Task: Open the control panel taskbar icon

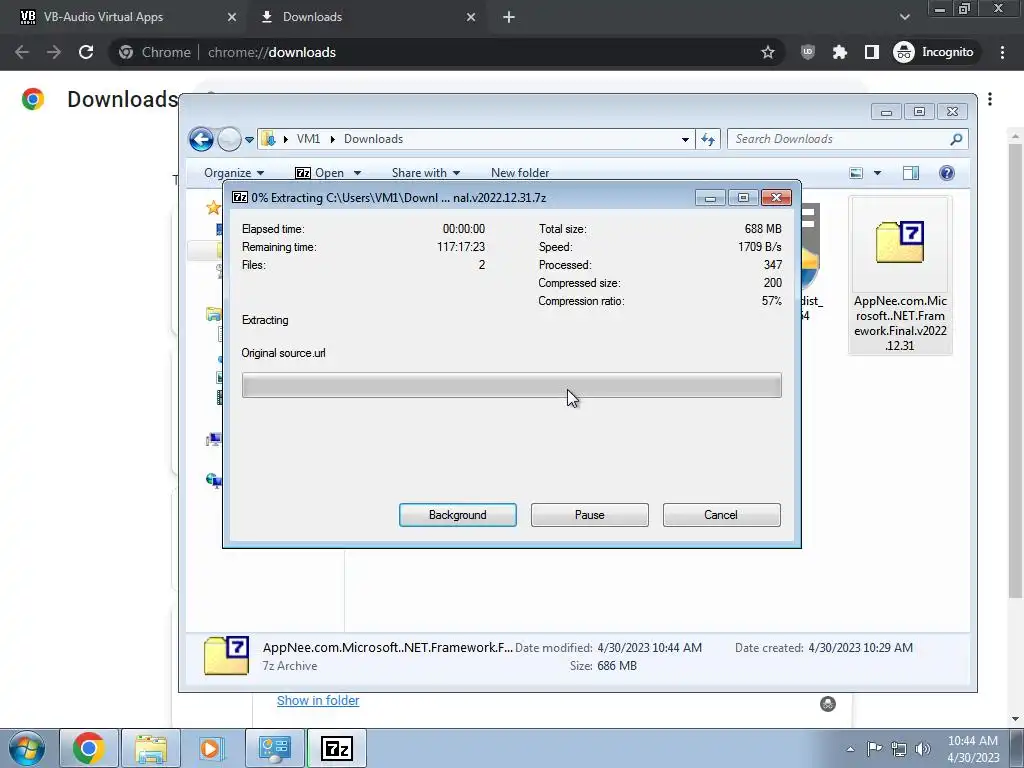Action: 275,748
